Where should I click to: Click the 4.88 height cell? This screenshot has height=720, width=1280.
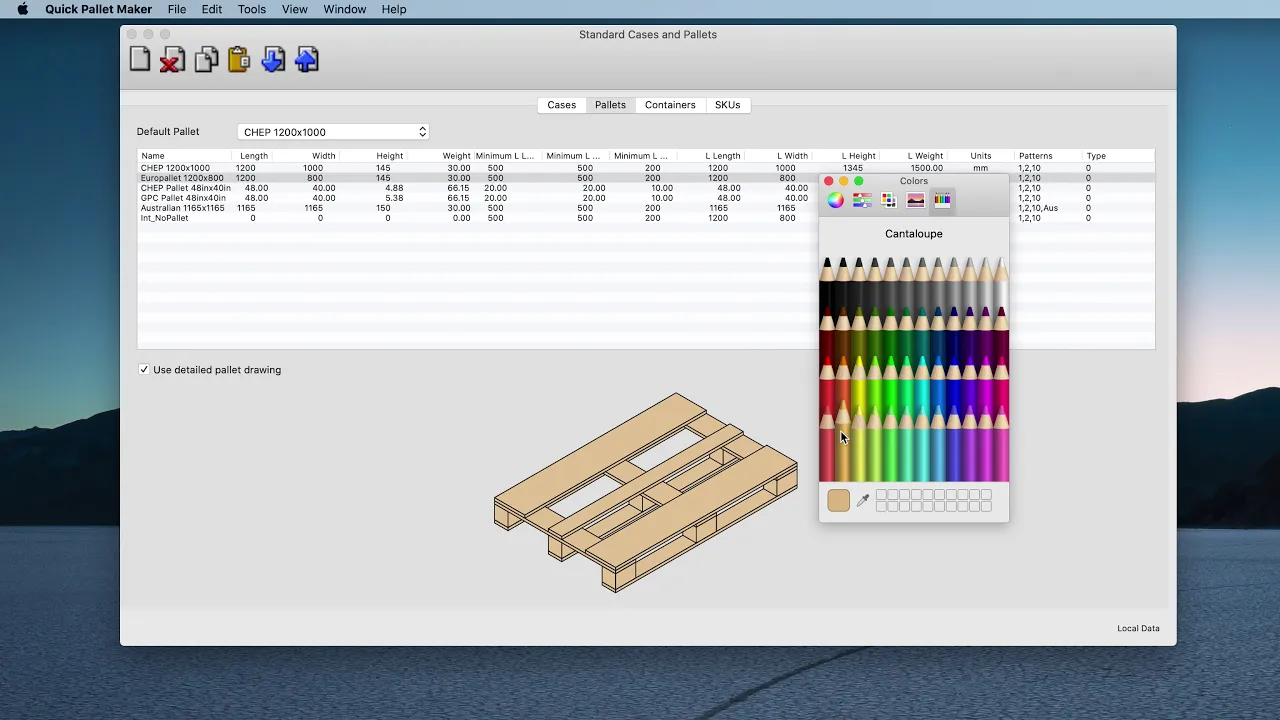(x=394, y=188)
